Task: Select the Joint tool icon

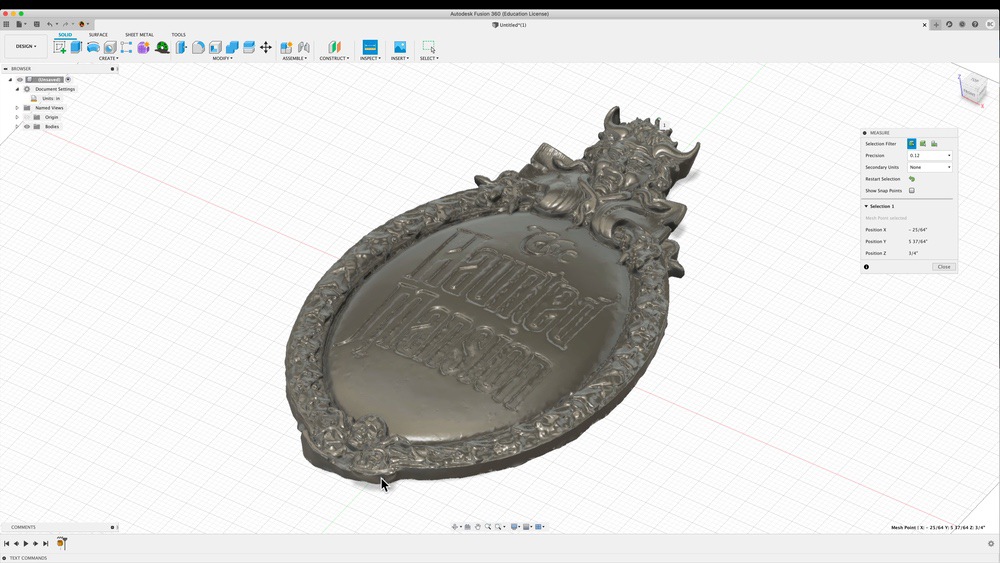Action: click(x=304, y=47)
